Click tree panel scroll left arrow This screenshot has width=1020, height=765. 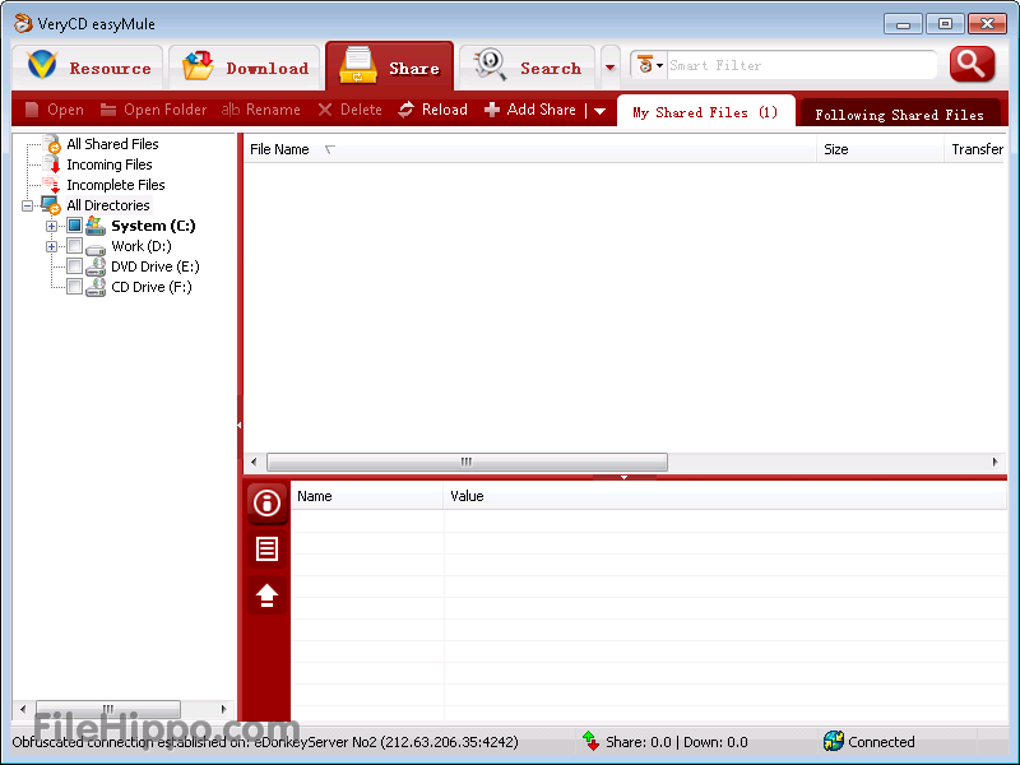click(x=23, y=708)
